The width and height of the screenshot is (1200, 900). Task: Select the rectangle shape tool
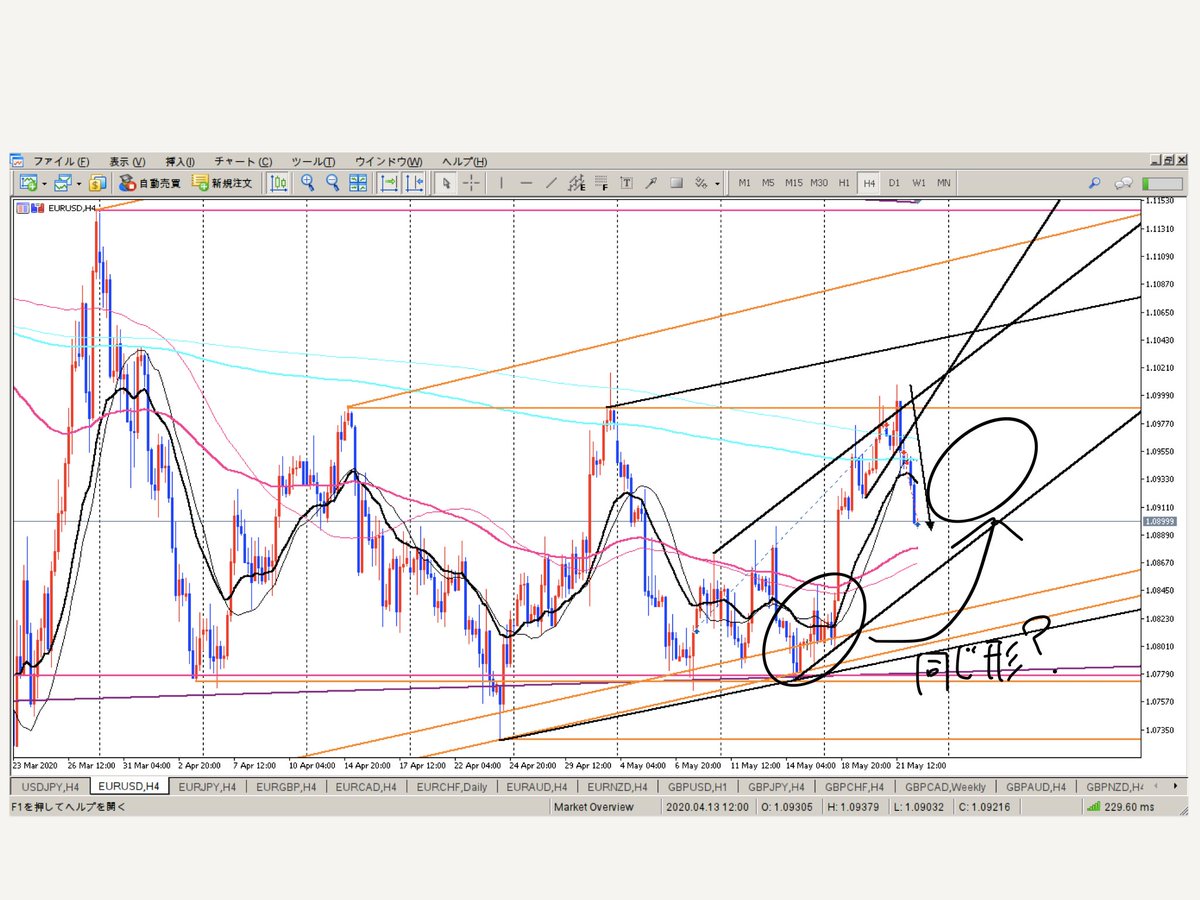[676, 183]
